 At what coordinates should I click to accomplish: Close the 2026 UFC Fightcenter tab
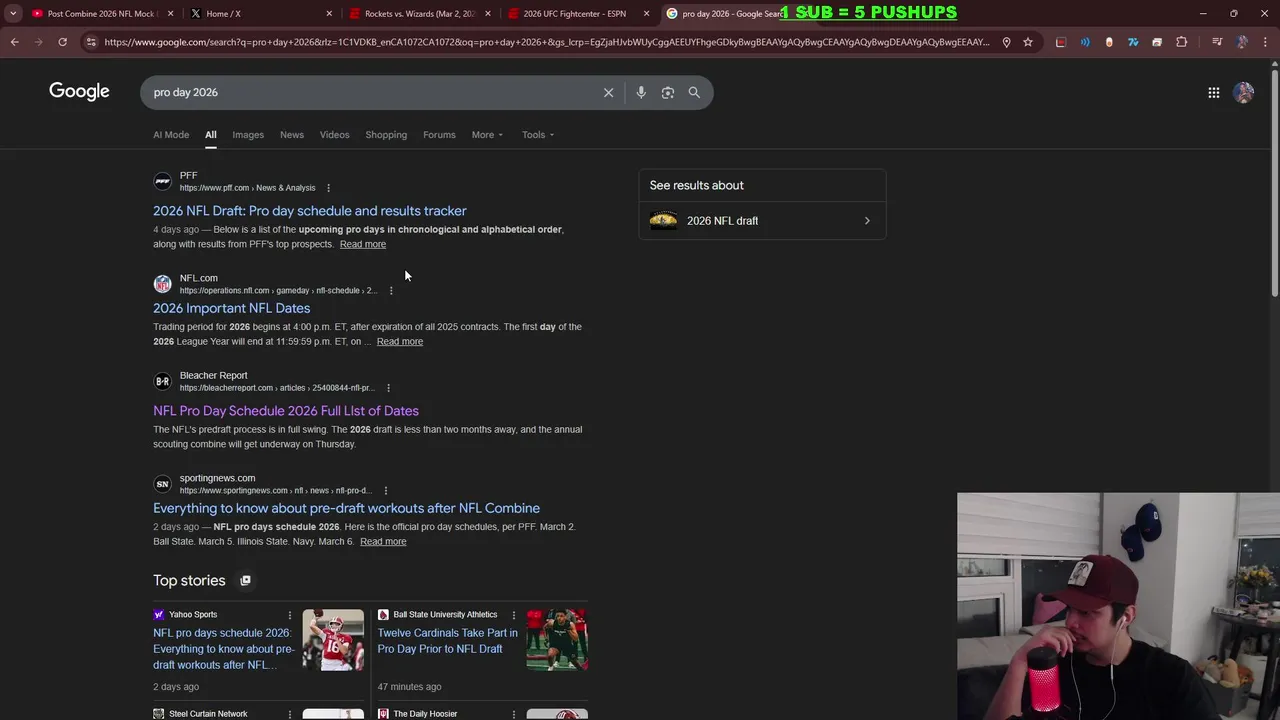pos(646,14)
